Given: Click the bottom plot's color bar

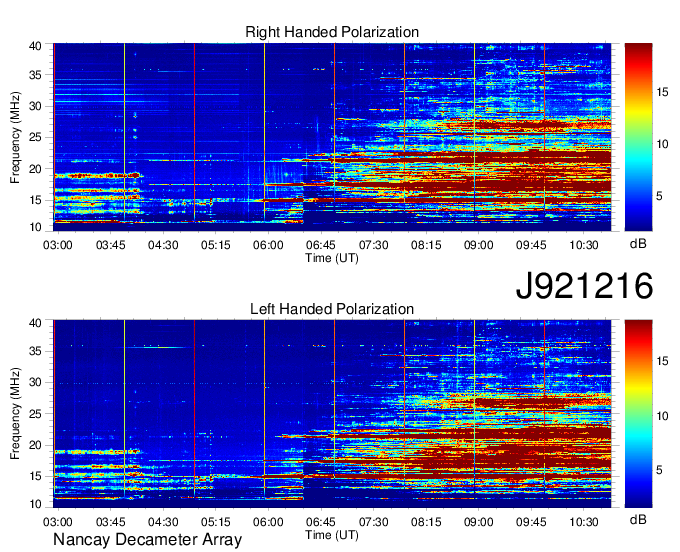Looking at the screenshot, I should [638, 414].
